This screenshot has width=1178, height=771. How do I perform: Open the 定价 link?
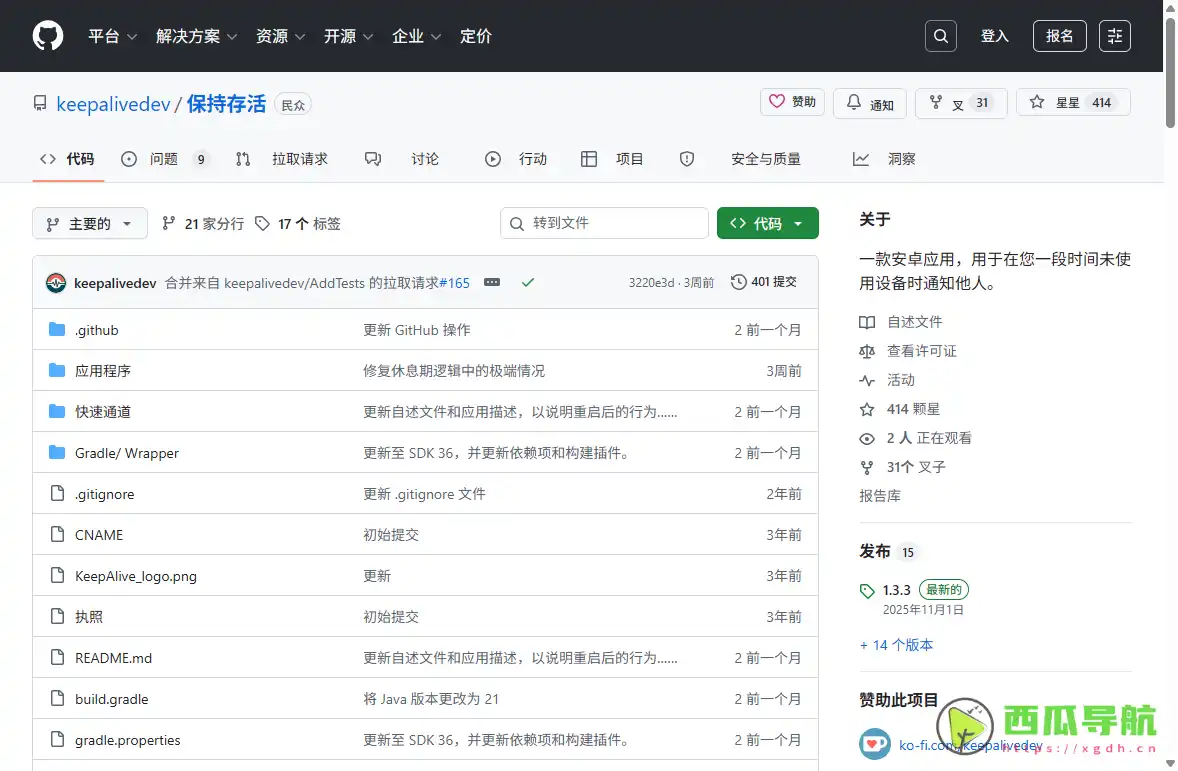(x=476, y=36)
